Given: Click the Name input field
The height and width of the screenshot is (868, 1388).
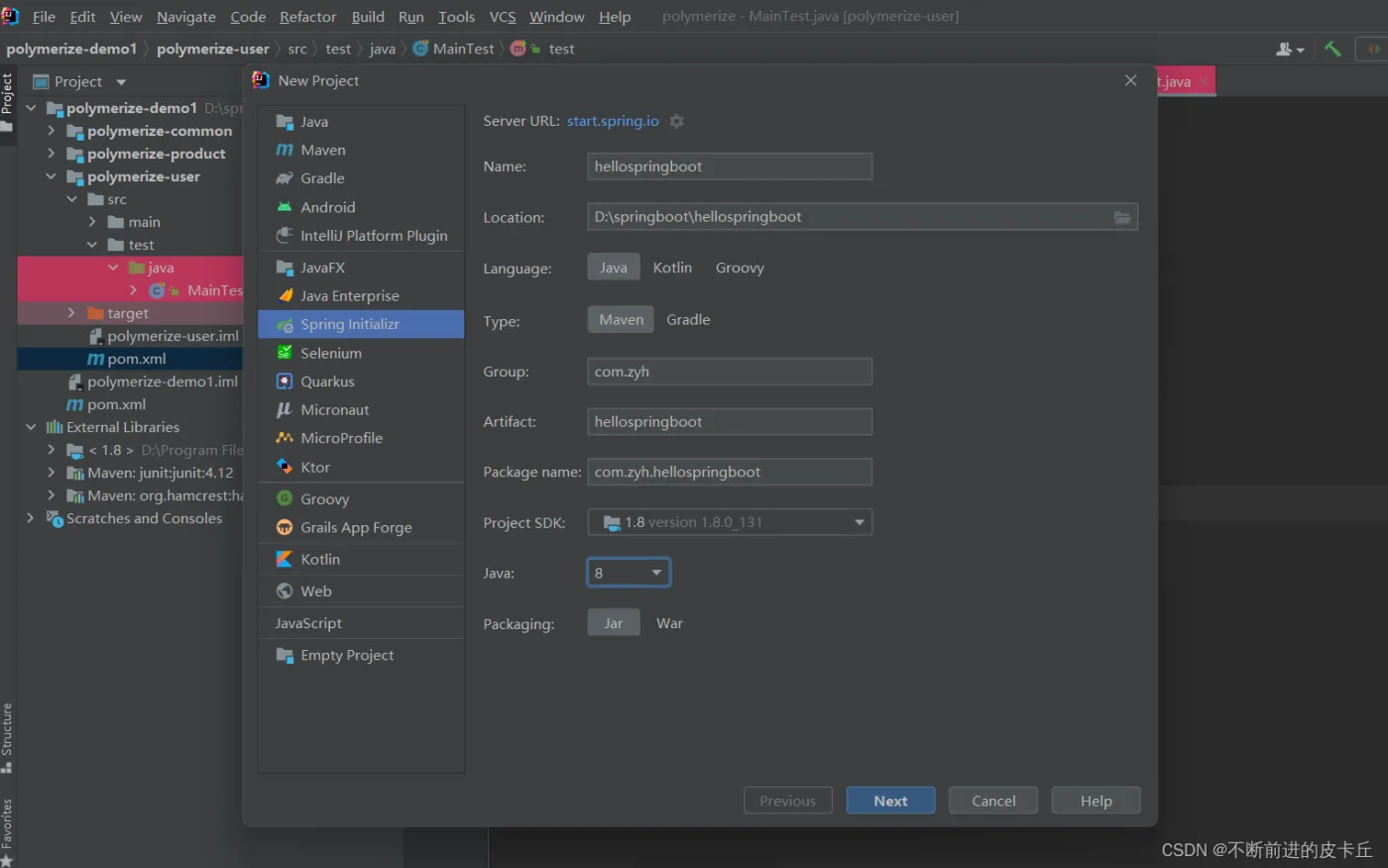Looking at the screenshot, I should pos(730,166).
